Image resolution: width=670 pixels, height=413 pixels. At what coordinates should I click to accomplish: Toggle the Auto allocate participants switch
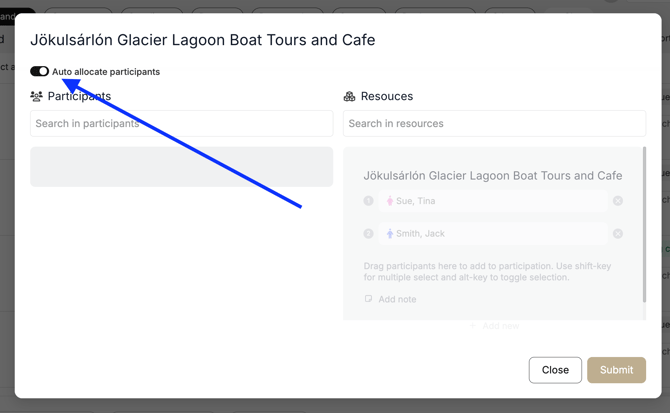[x=39, y=71]
